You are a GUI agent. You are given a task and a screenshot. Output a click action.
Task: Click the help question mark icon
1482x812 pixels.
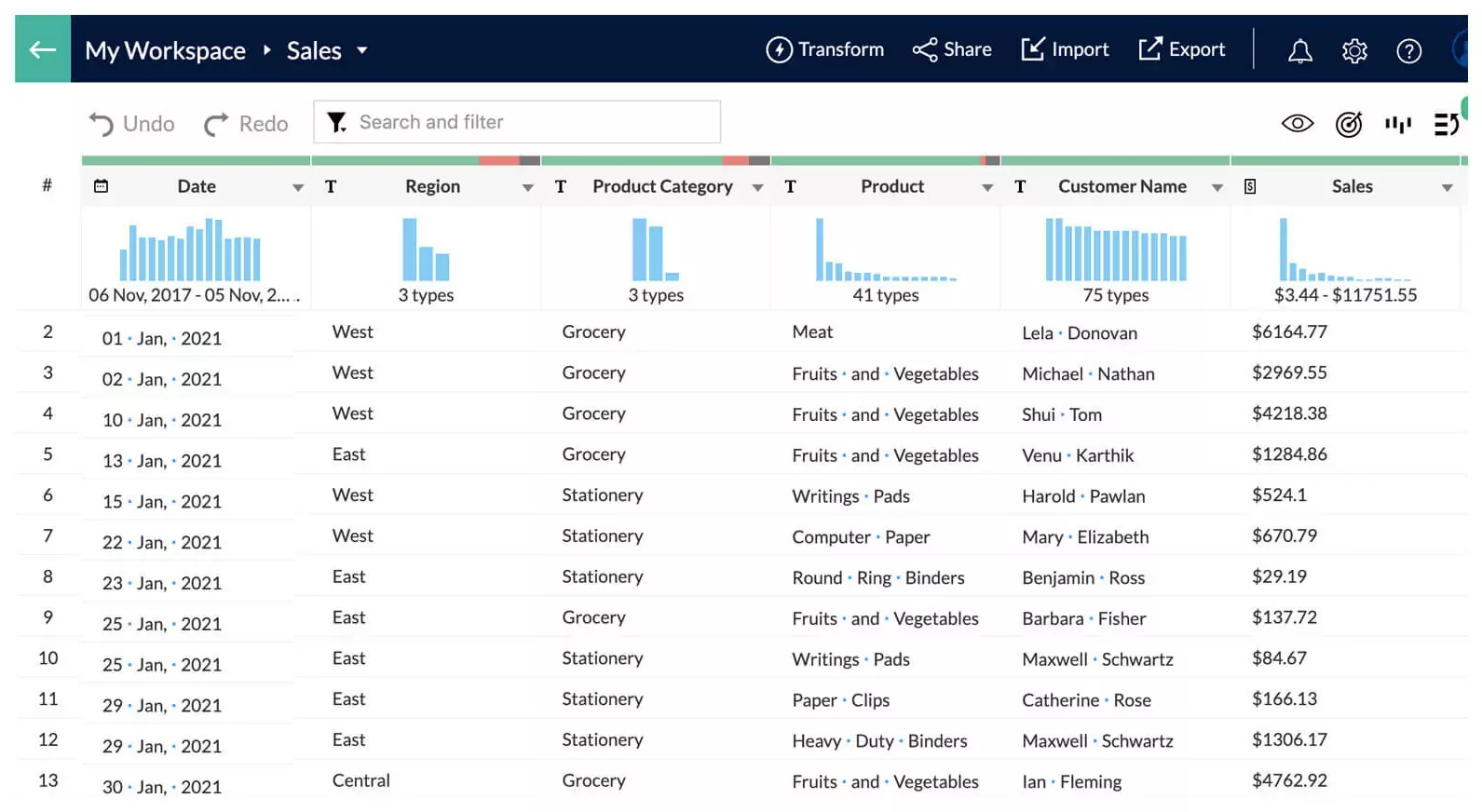click(1408, 50)
